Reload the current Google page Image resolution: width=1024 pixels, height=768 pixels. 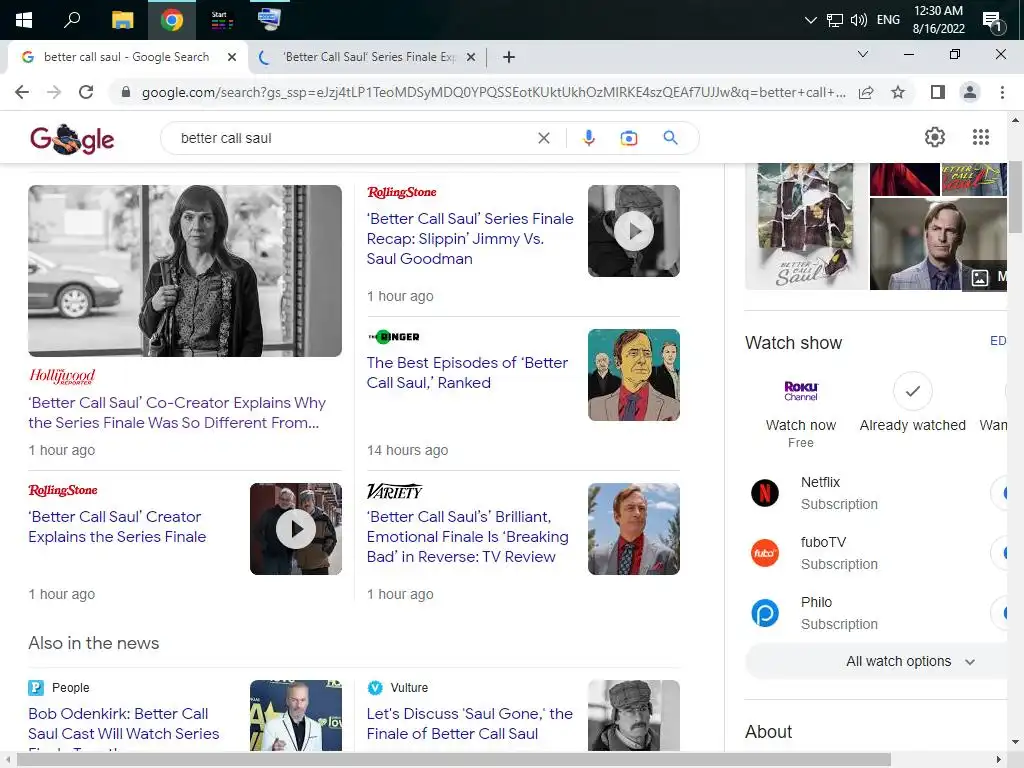click(x=86, y=92)
